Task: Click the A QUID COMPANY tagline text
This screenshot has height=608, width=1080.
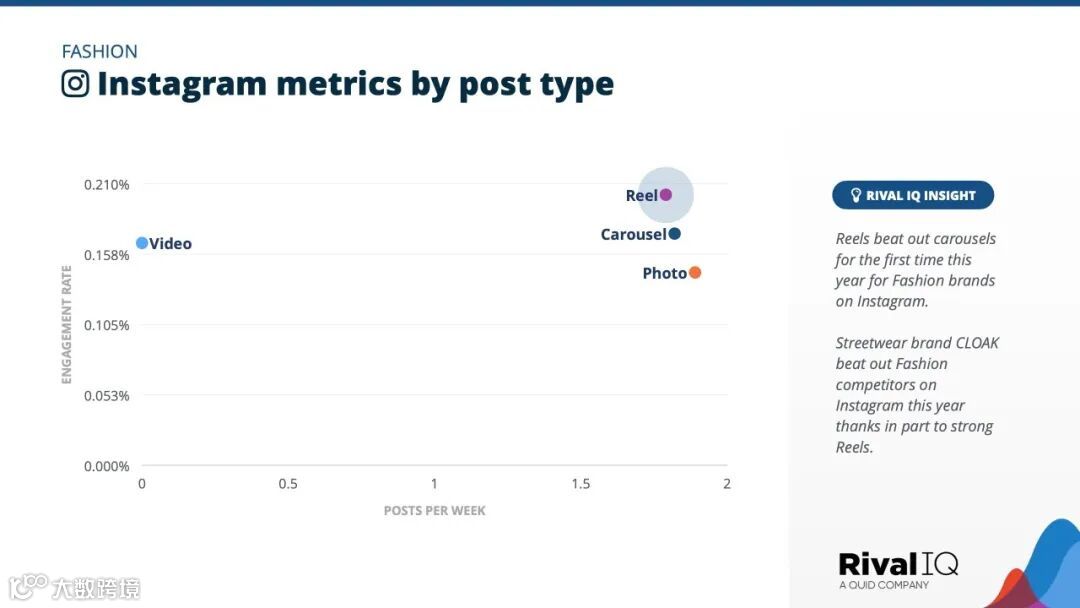Action: [x=884, y=585]
